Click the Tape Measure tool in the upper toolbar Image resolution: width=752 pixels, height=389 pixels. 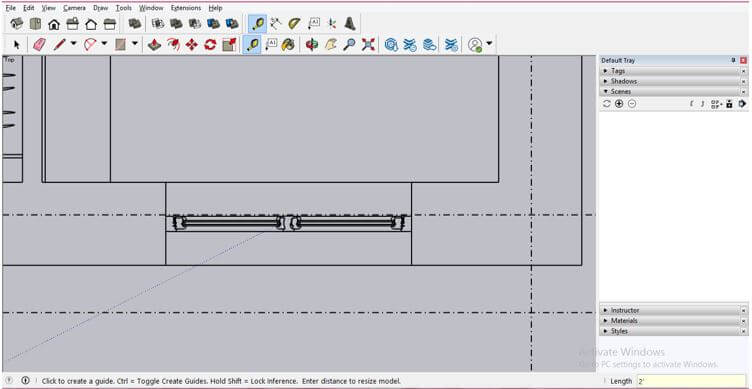(258, 24)
